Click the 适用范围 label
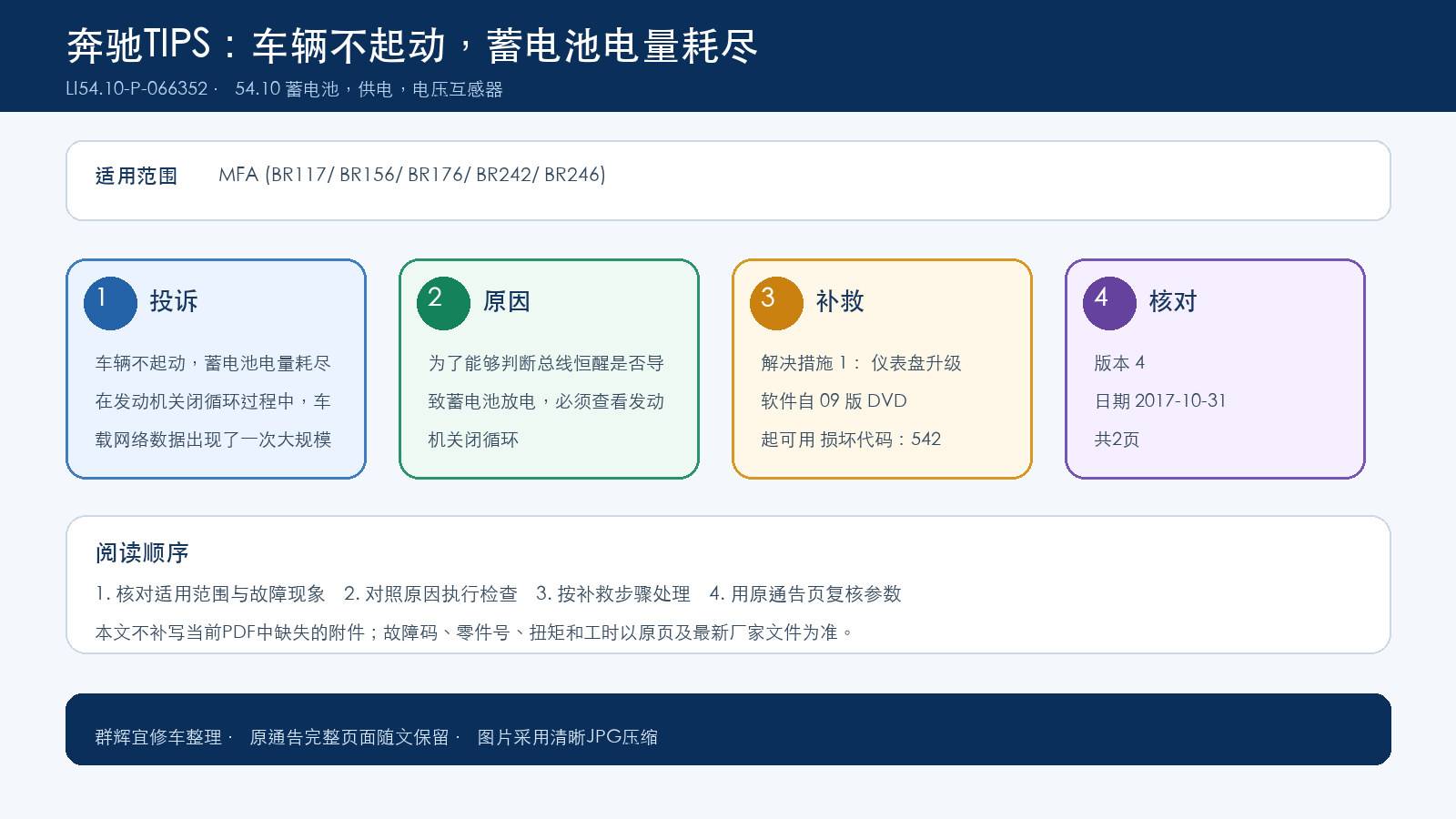Screen dimensions: 1456x819 tap(136, 176)
